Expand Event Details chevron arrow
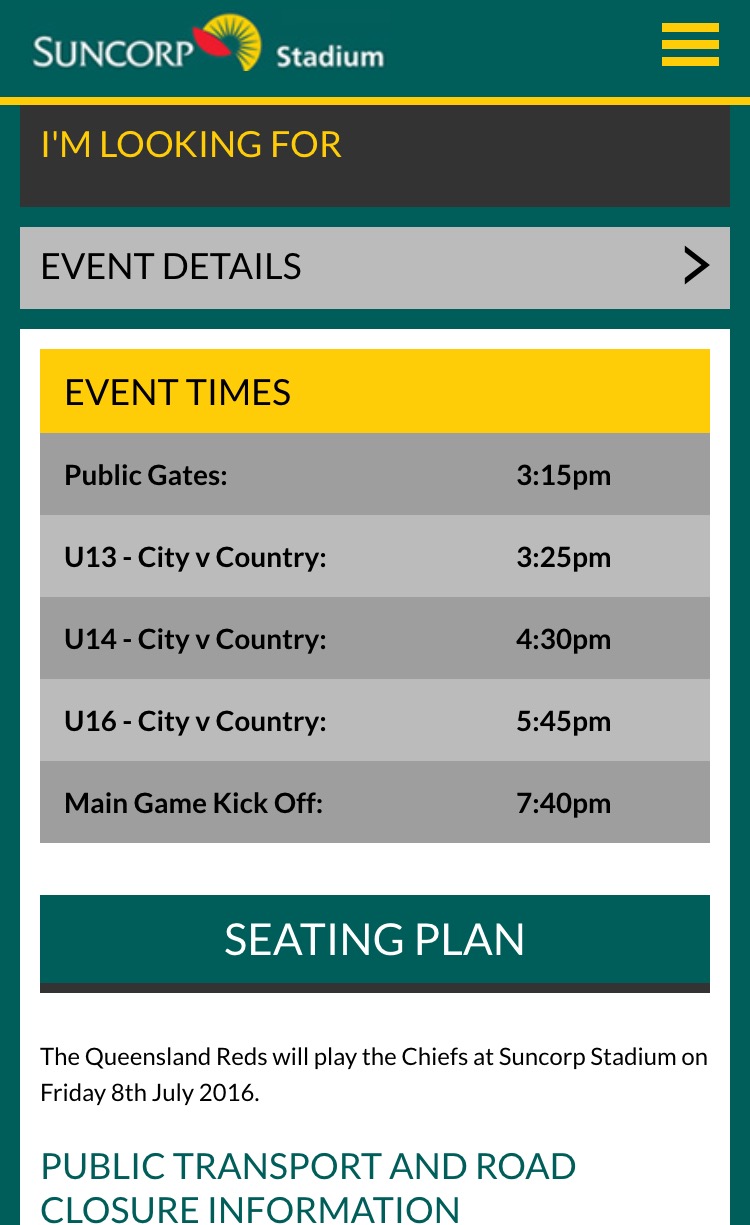Viewport: 750px width, 1225px height. tap(696, 266)
